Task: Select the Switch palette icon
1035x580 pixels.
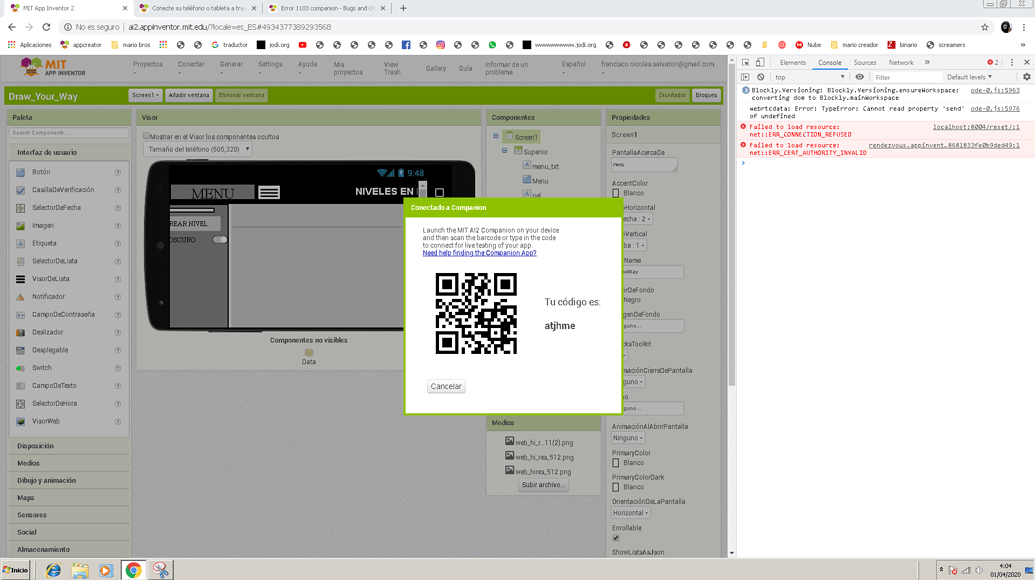Action: tap(20, 368)
